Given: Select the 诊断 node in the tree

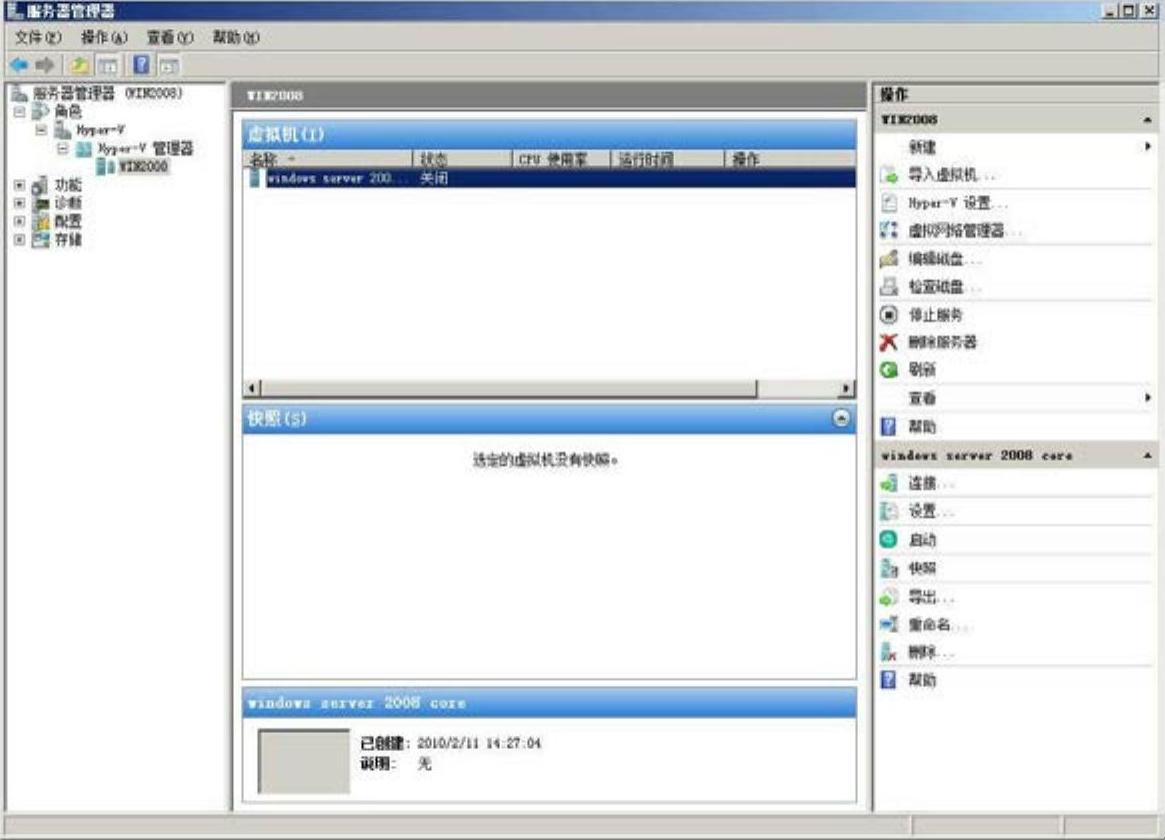Looking at the screenshot, I should (x=68, y=203).
